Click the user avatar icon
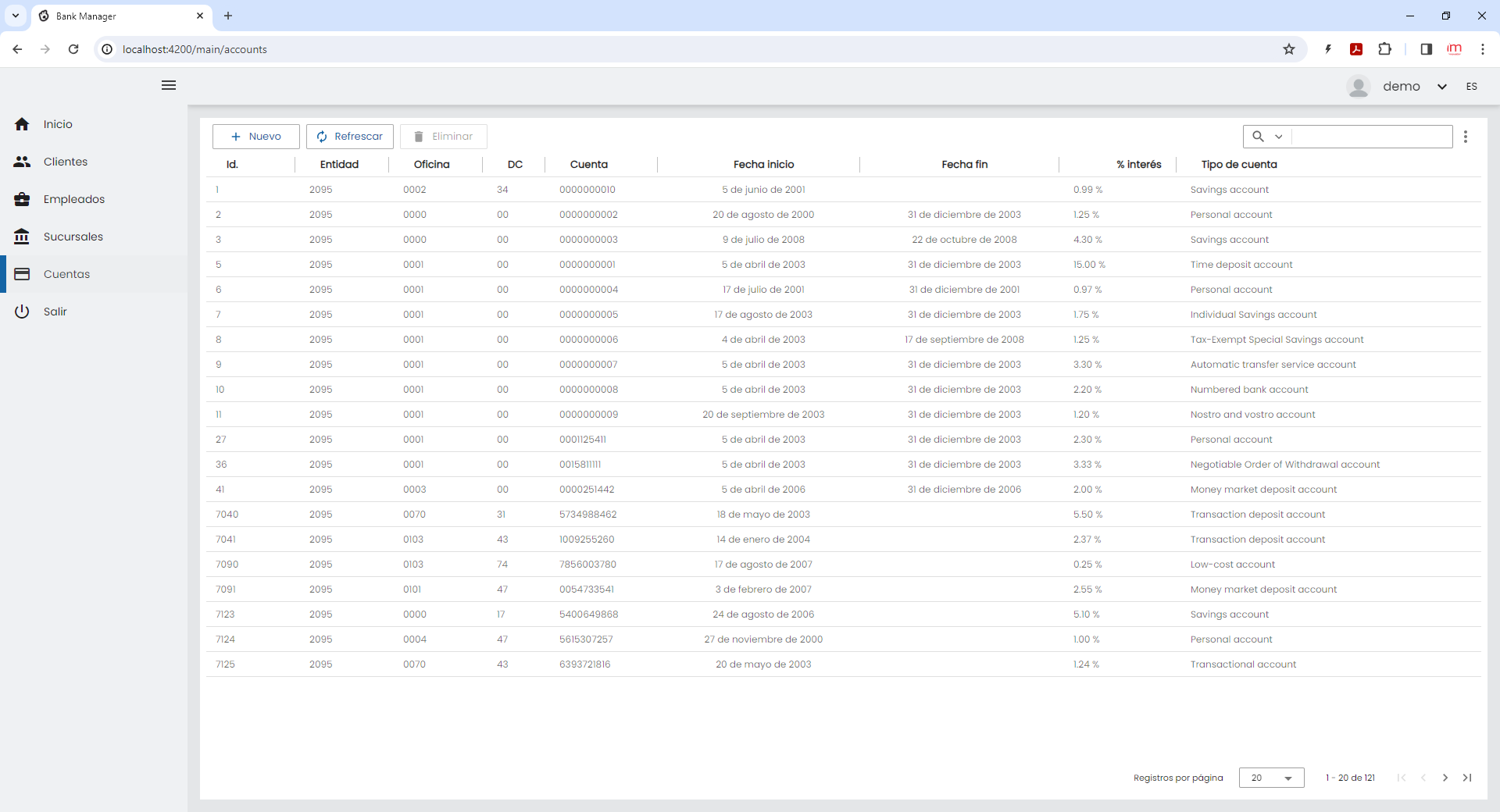This screenshot has height=812, width=1500. click(x=1359, y=87)
